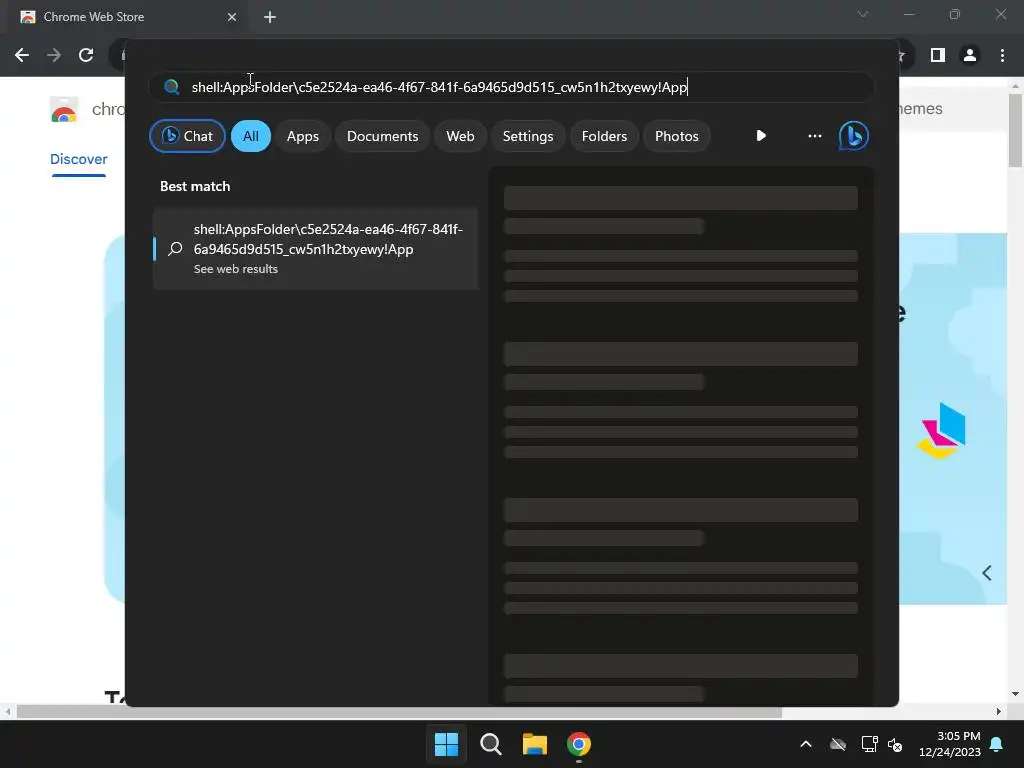Click the muted volume tray icon
Viewport: 1024px width, 768px height.
coord(895,744)
